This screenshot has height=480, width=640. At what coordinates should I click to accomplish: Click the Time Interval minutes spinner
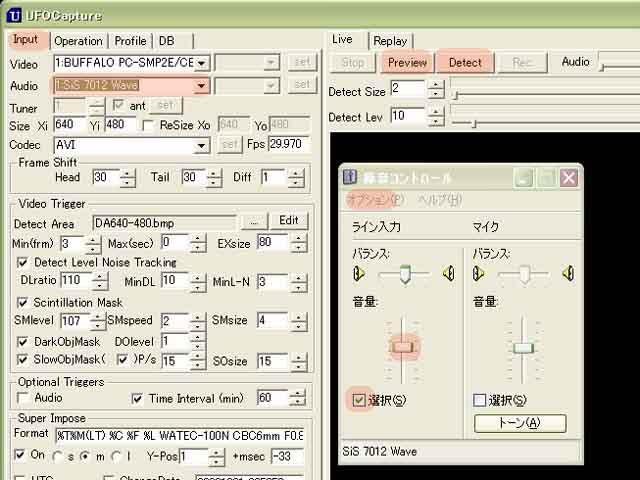point(298,398)
